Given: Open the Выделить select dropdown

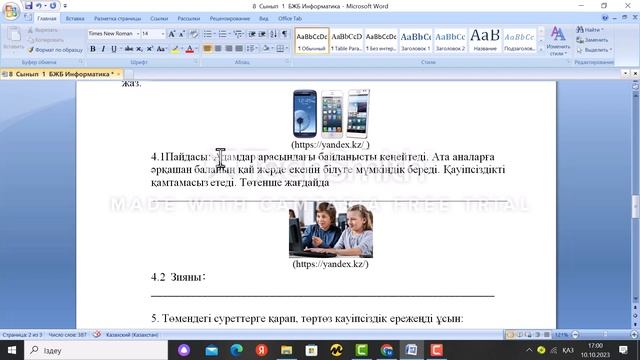Looking at the screenshot, I should 594,50.
